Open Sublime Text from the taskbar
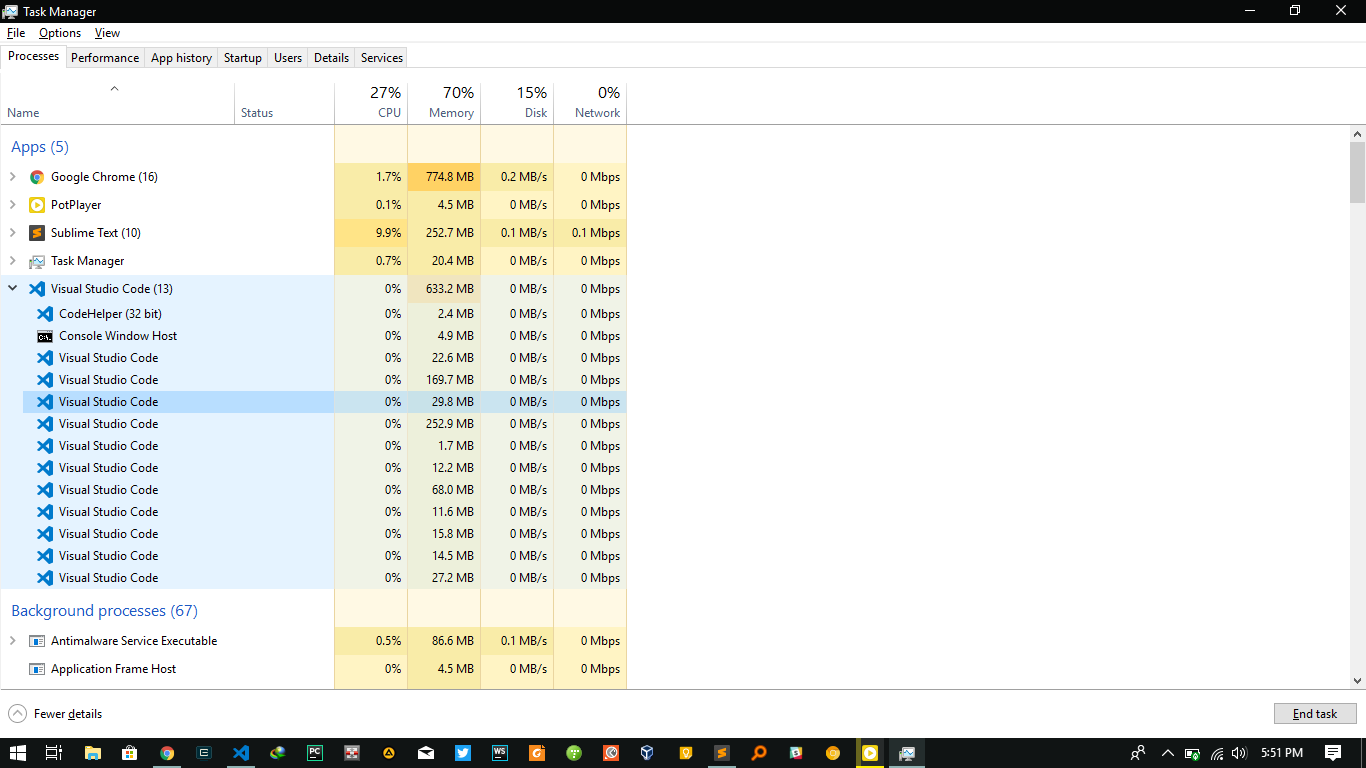The width and height of the screenshot is (1366, 768). (x=722, y=753)
